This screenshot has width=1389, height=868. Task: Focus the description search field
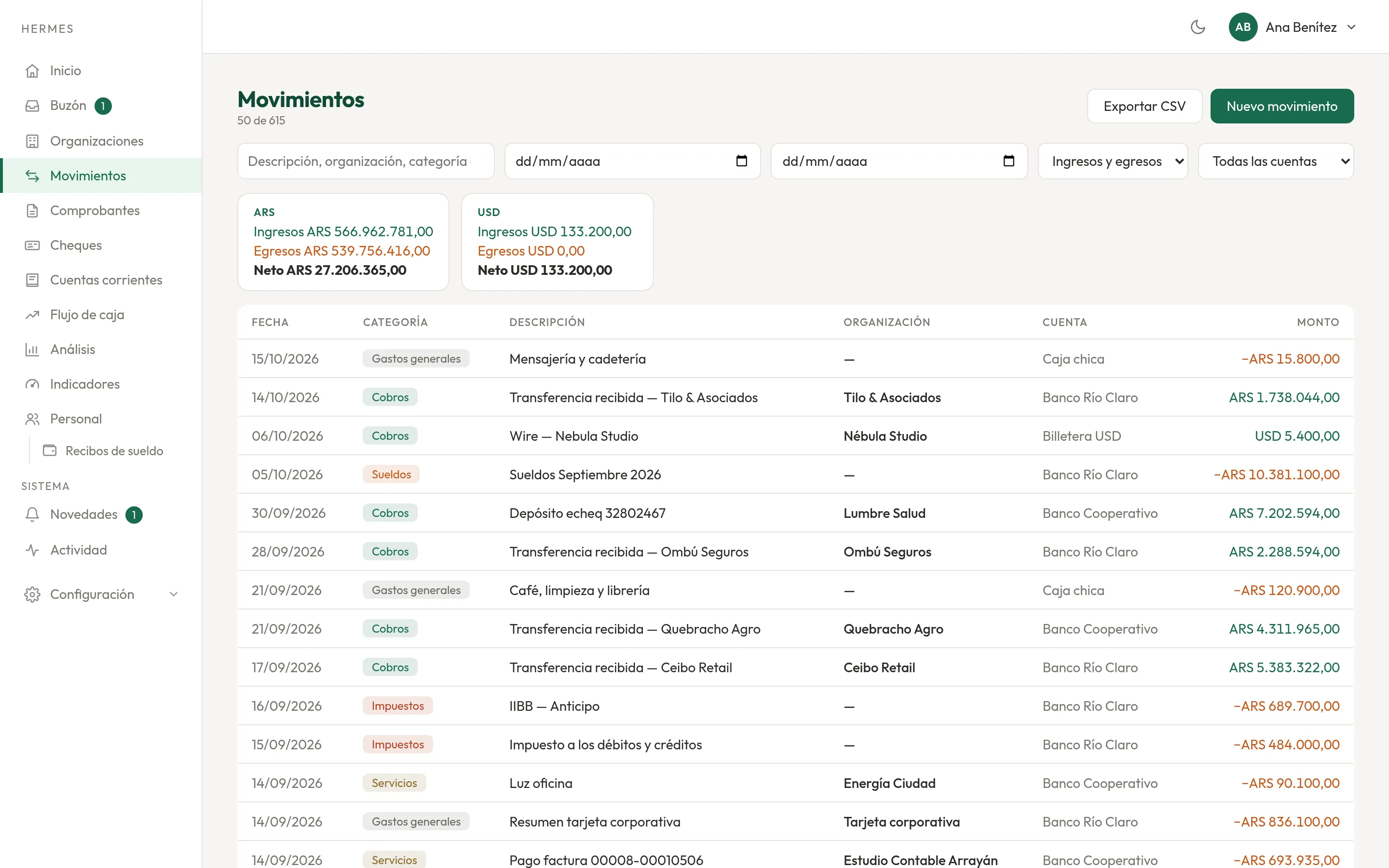pyautogui.click(x=366, y=162)
